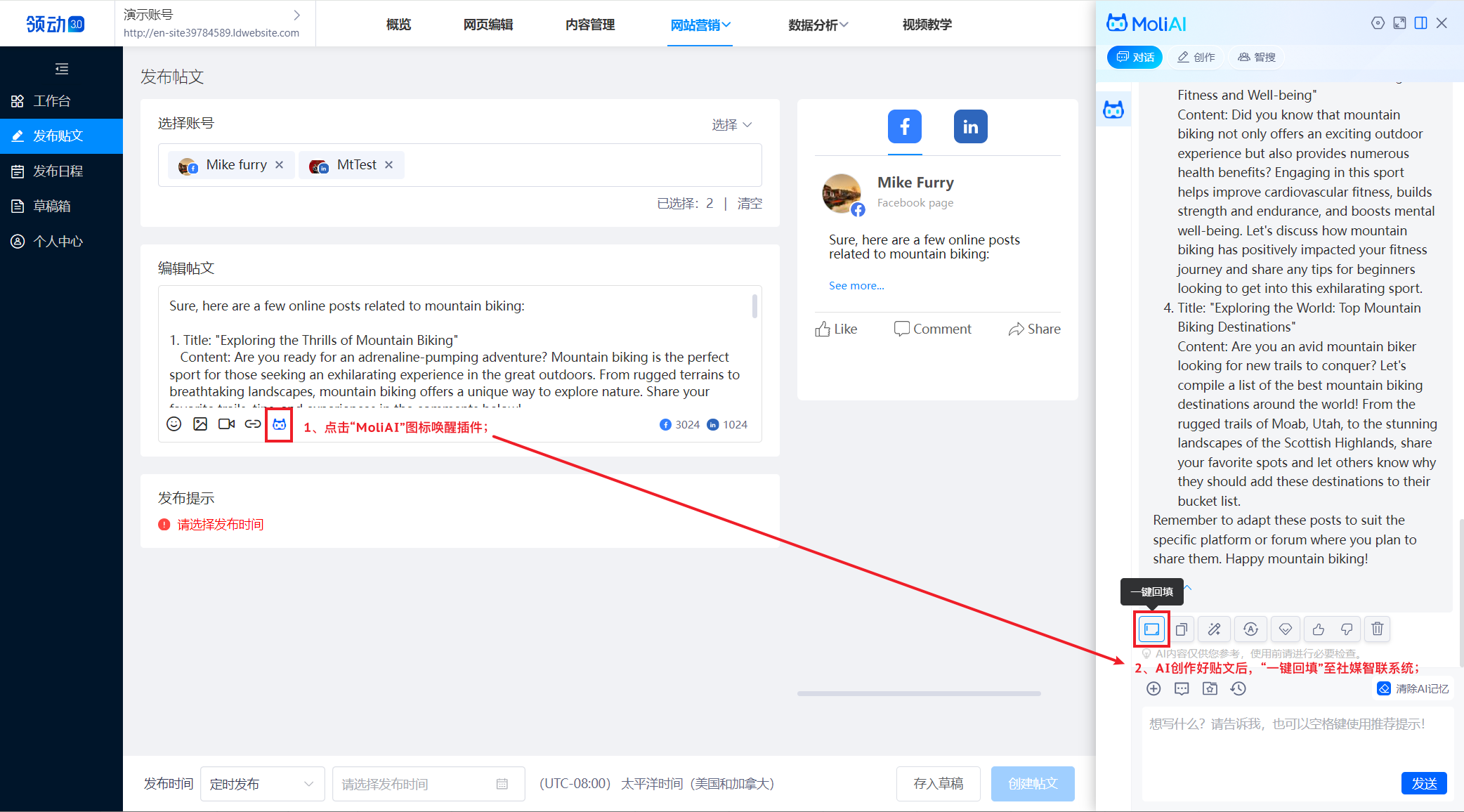Remove Mike furry account tag
Viewport: 1464px width, 812px height.
coord(280,165)
